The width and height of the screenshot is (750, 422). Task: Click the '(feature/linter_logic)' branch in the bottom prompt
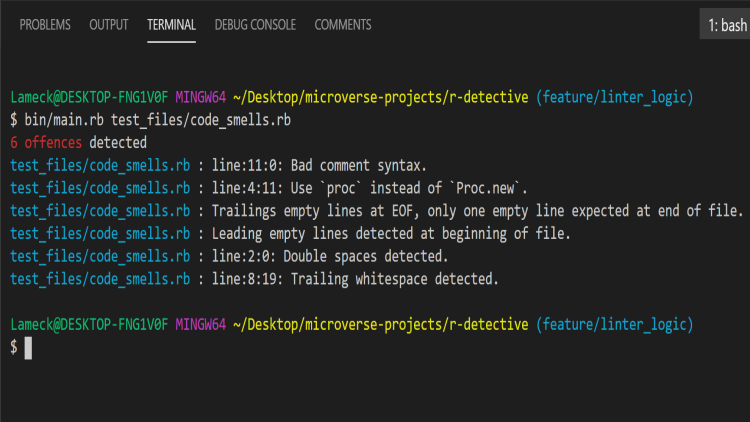[x=615, y=325]
